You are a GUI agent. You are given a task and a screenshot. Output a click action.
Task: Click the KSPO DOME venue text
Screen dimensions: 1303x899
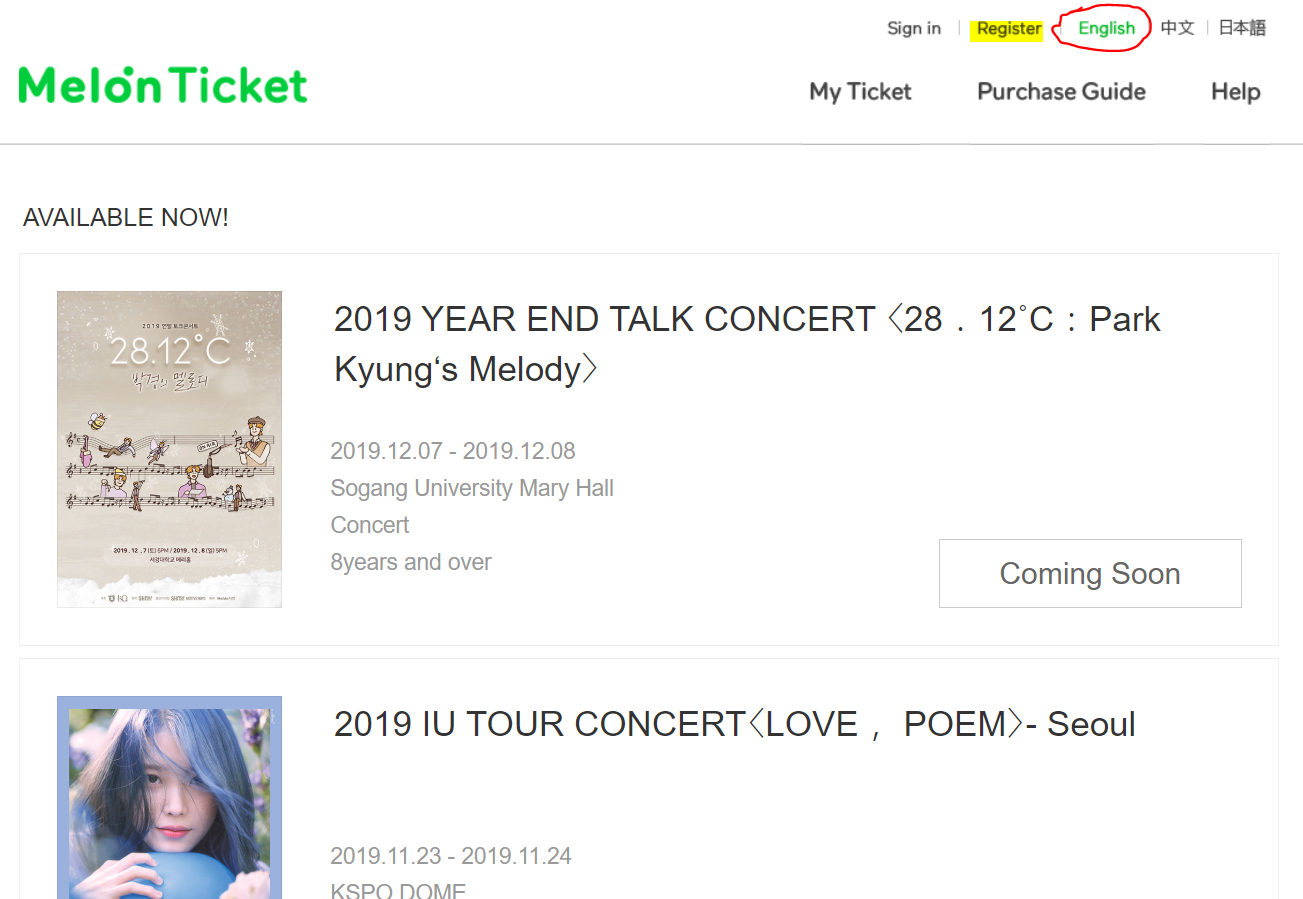397,888
